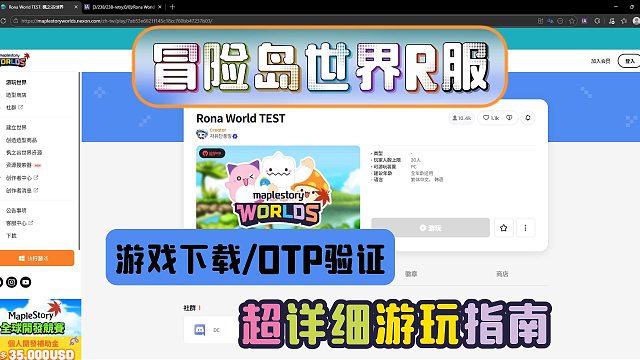Open 创作者消息 external link
The image size is (640, 360).
tap(22, 190)
